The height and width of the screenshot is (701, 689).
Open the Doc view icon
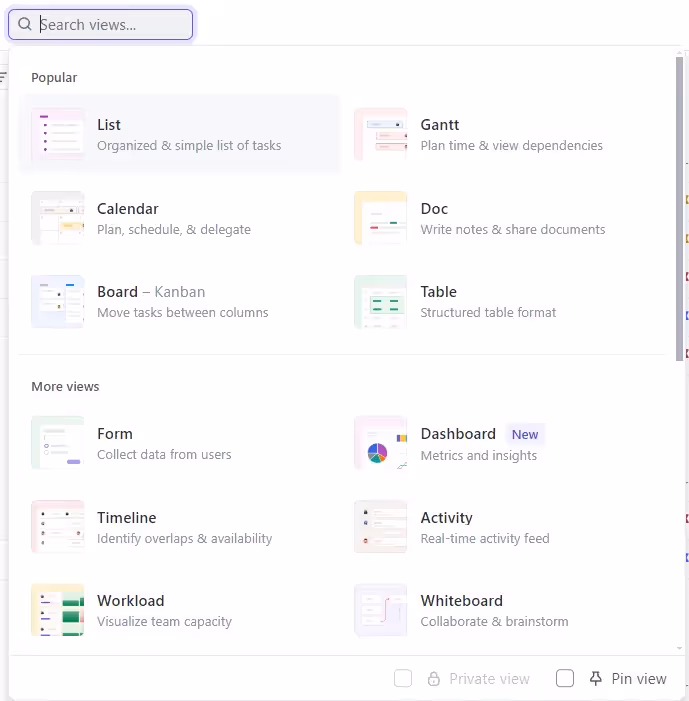381,218
